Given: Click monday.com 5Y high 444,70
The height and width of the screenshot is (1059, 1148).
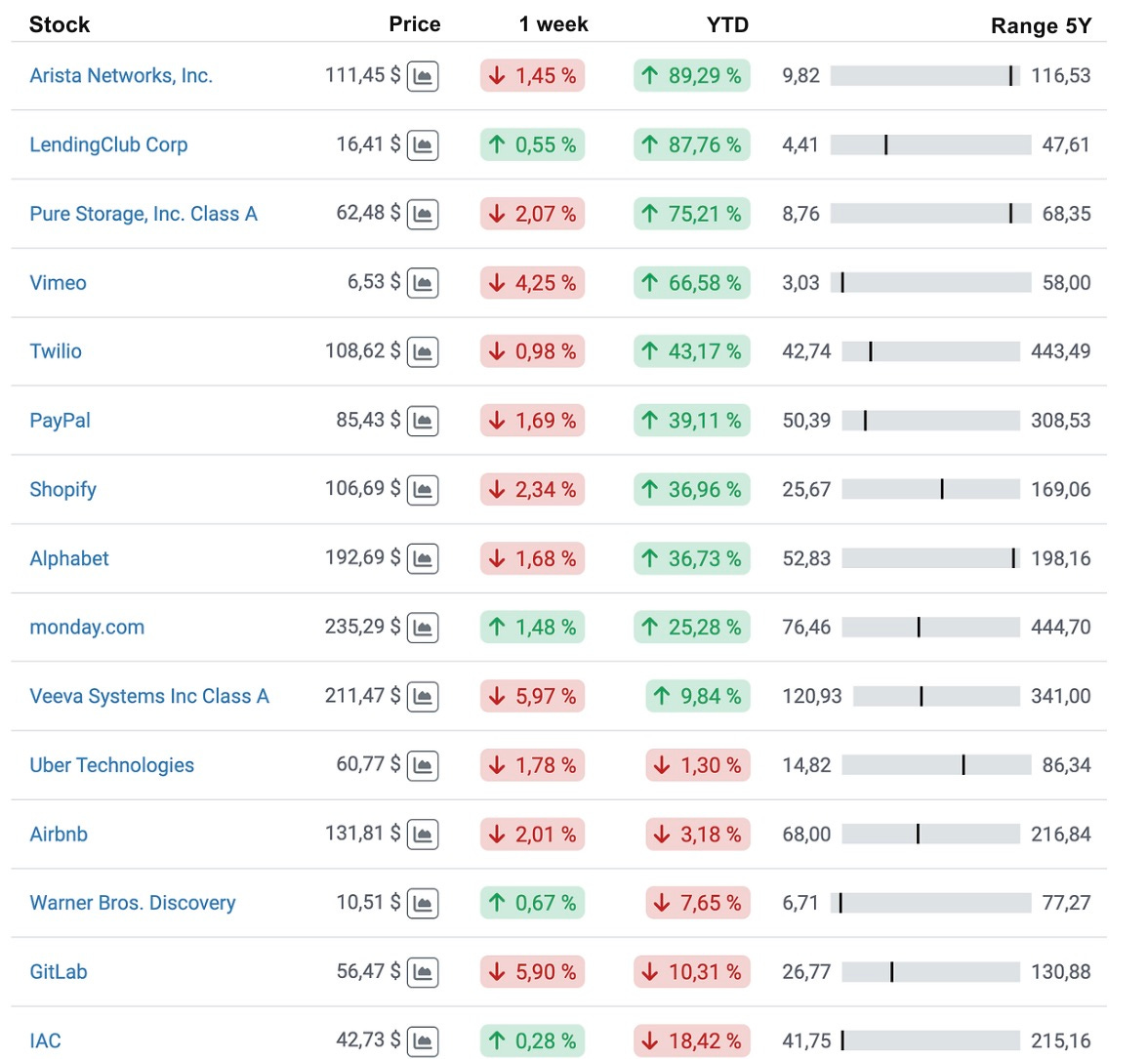Looking at the screenshot, I should (x=1061, y=628).
